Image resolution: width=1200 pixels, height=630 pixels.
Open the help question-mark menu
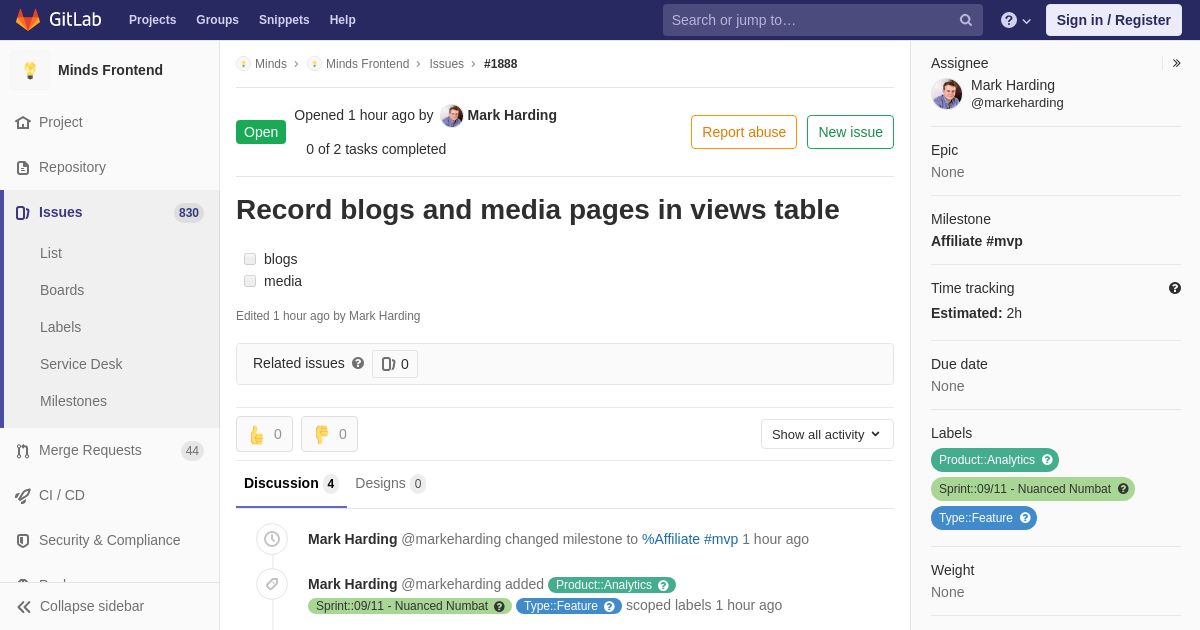point(1016,20)
